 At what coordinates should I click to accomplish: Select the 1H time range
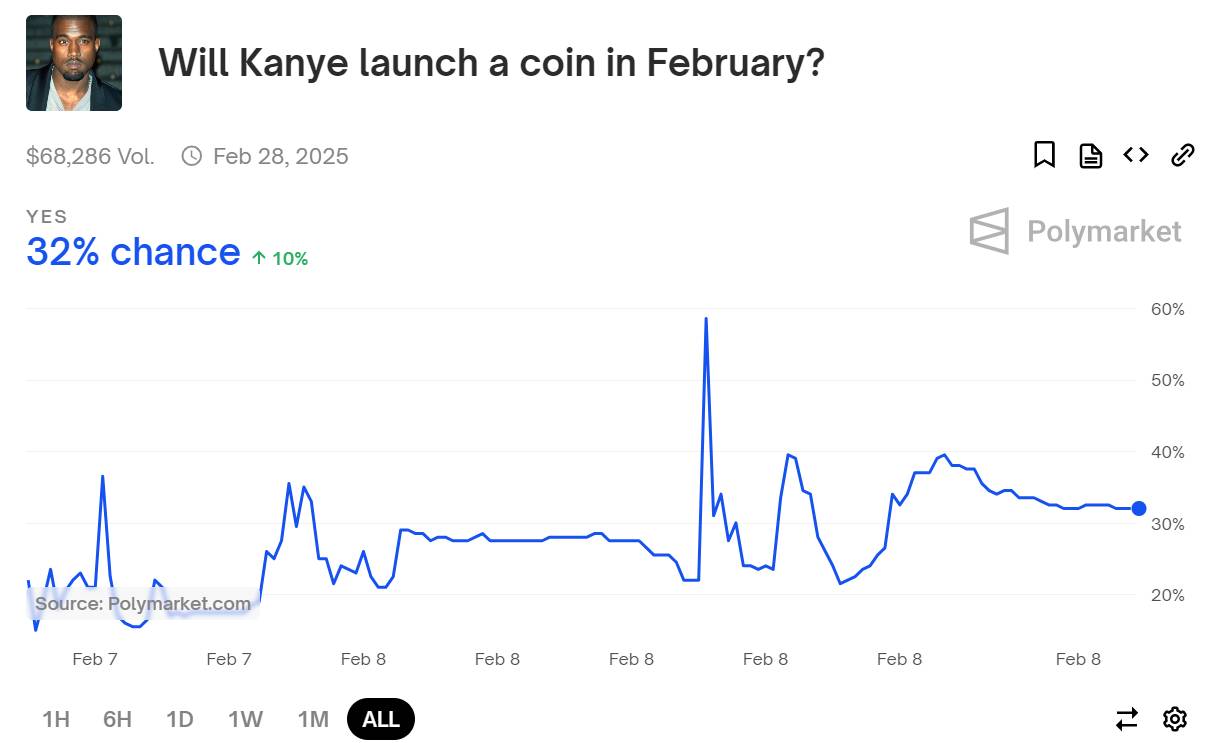pyautogui.click(x=56, y=718)
